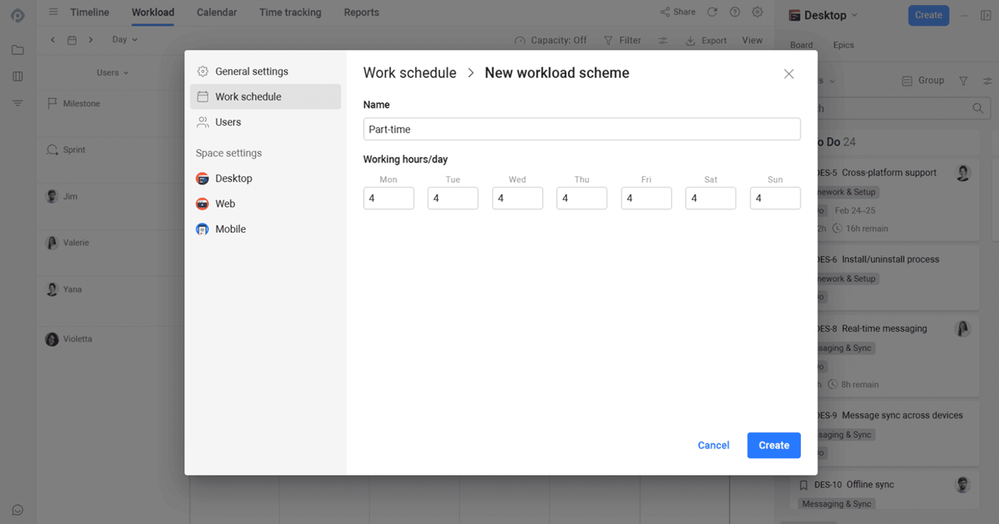The image size is (999, 524).
Task: Toggle Capacity: Off control
Action: tap(550, 40)
